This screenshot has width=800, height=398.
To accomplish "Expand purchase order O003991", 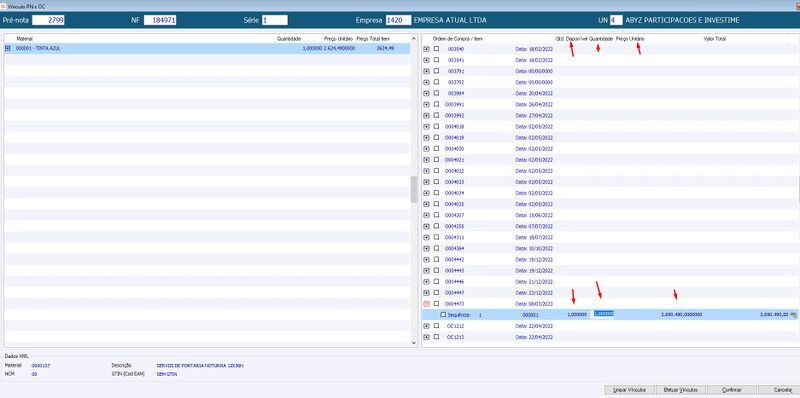I will [427, 104].
